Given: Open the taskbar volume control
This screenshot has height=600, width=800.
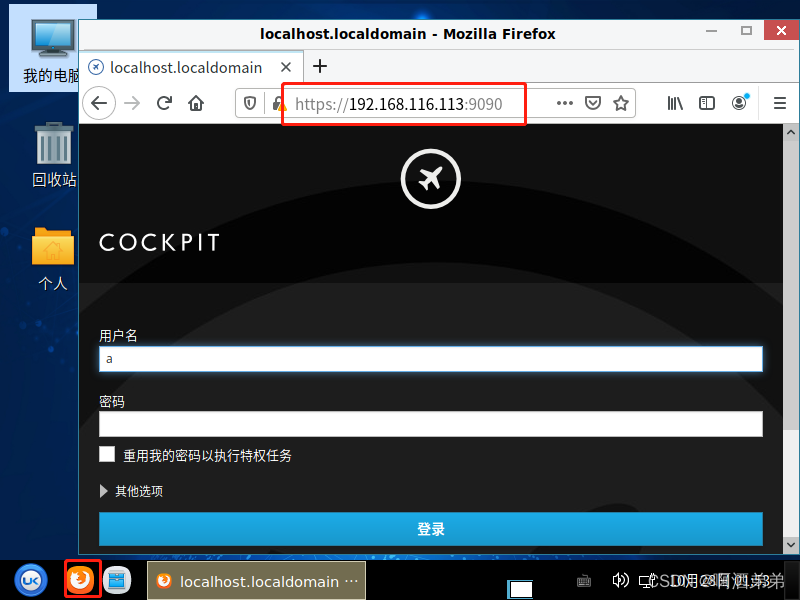Looking at the screenshot, I should click(620, 580).
